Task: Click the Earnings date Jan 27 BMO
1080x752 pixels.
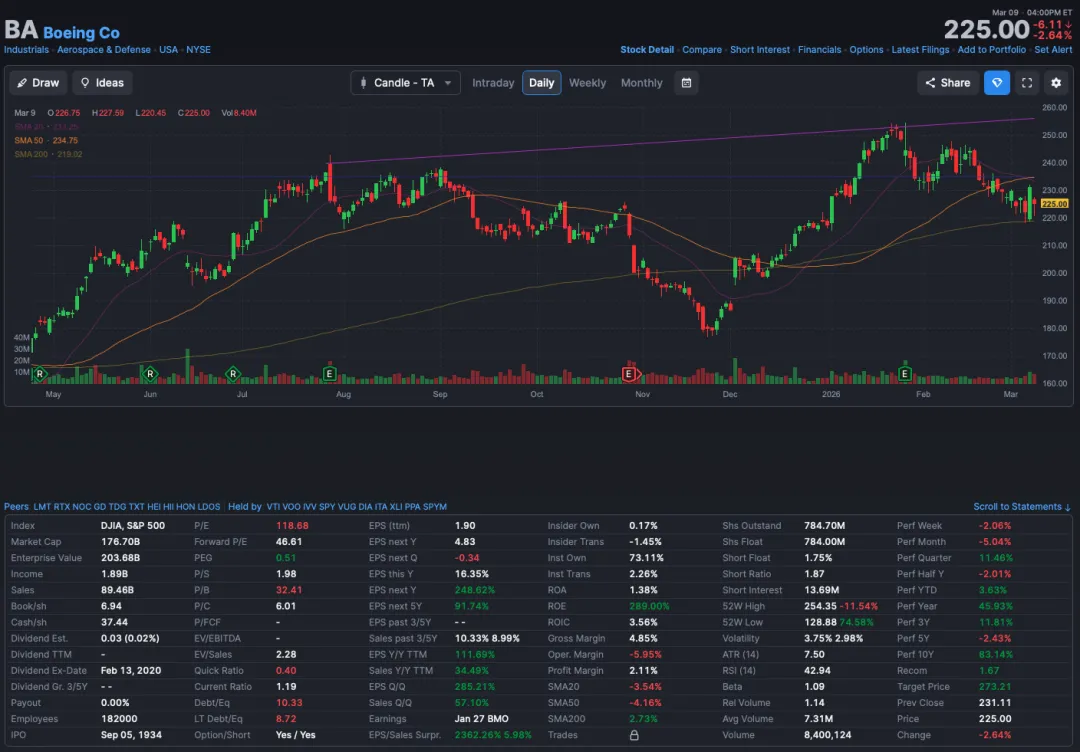Action: pos(481,719)
